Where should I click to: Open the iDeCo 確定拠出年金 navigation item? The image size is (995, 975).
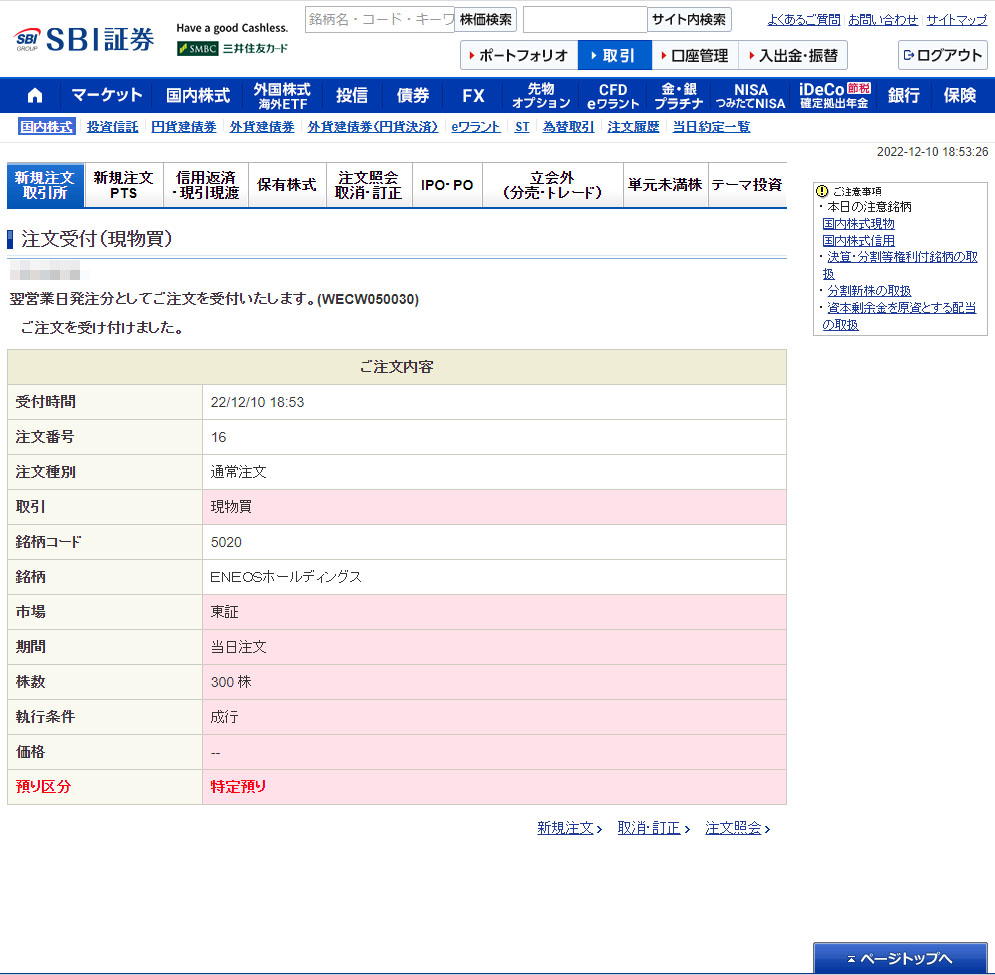point(834,96)
